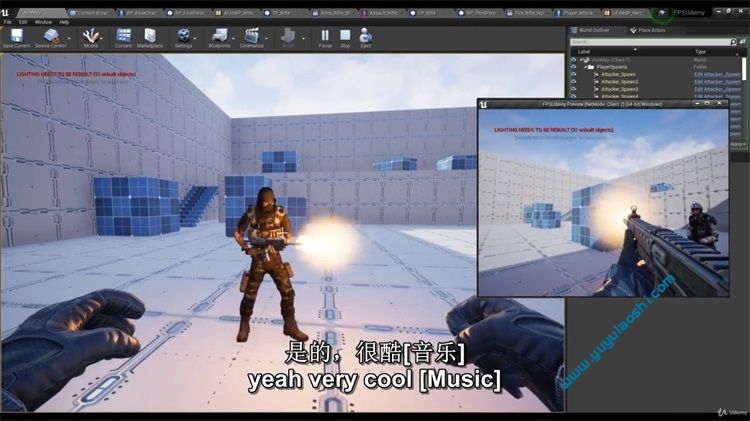Open the Window menu
Image resolution: width=750 pixels, height=421 pixels.
coord(43,22)
